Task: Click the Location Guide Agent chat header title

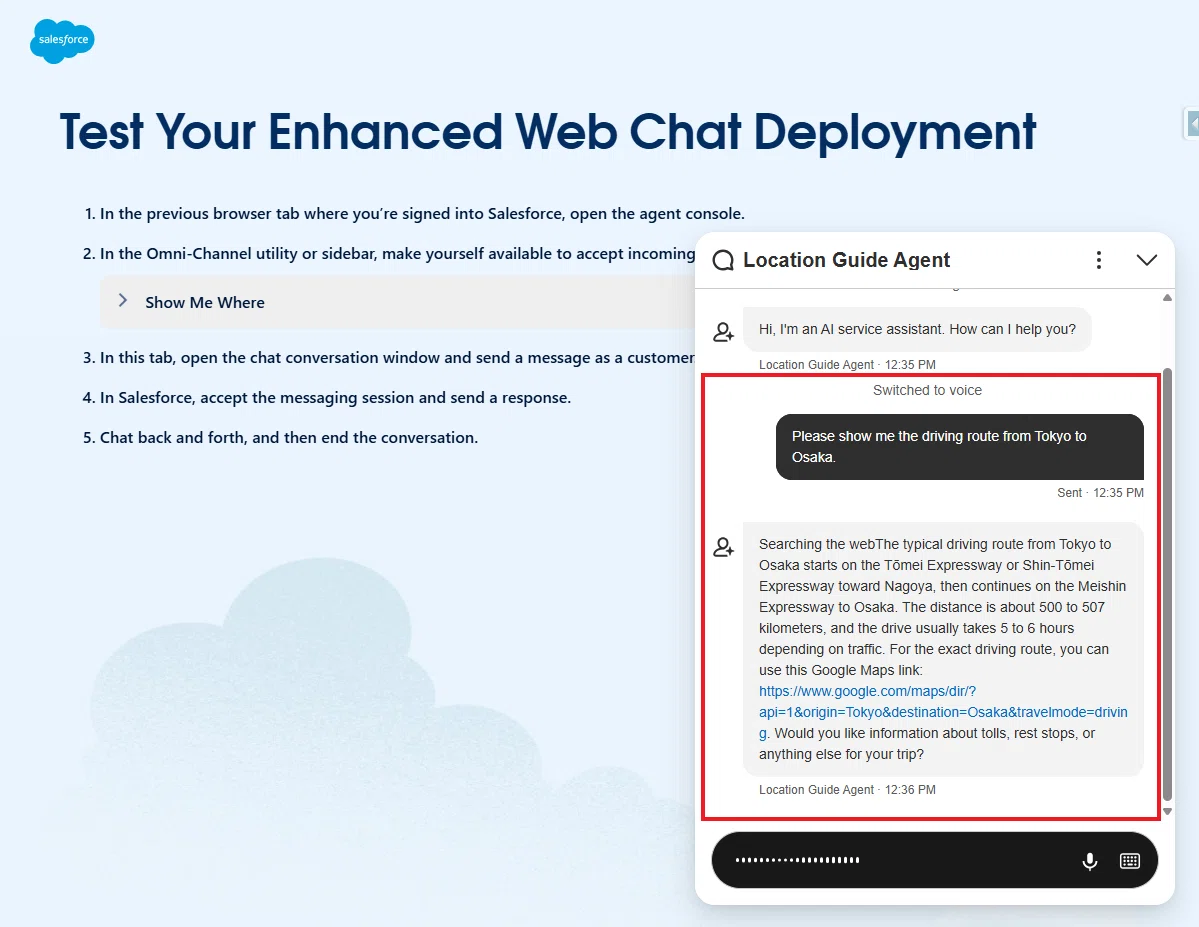Action: point(846,260)
